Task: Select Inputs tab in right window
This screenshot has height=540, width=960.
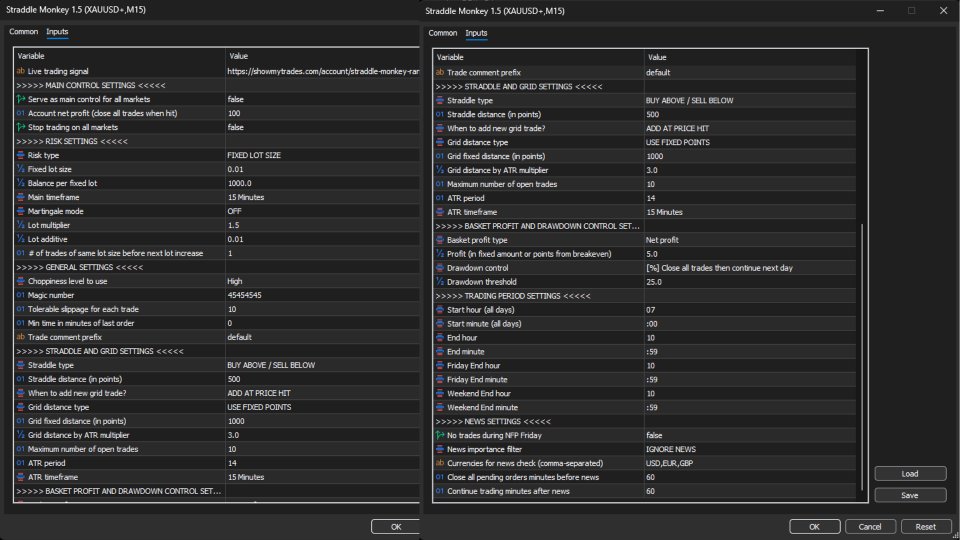Action: (476, 33)
